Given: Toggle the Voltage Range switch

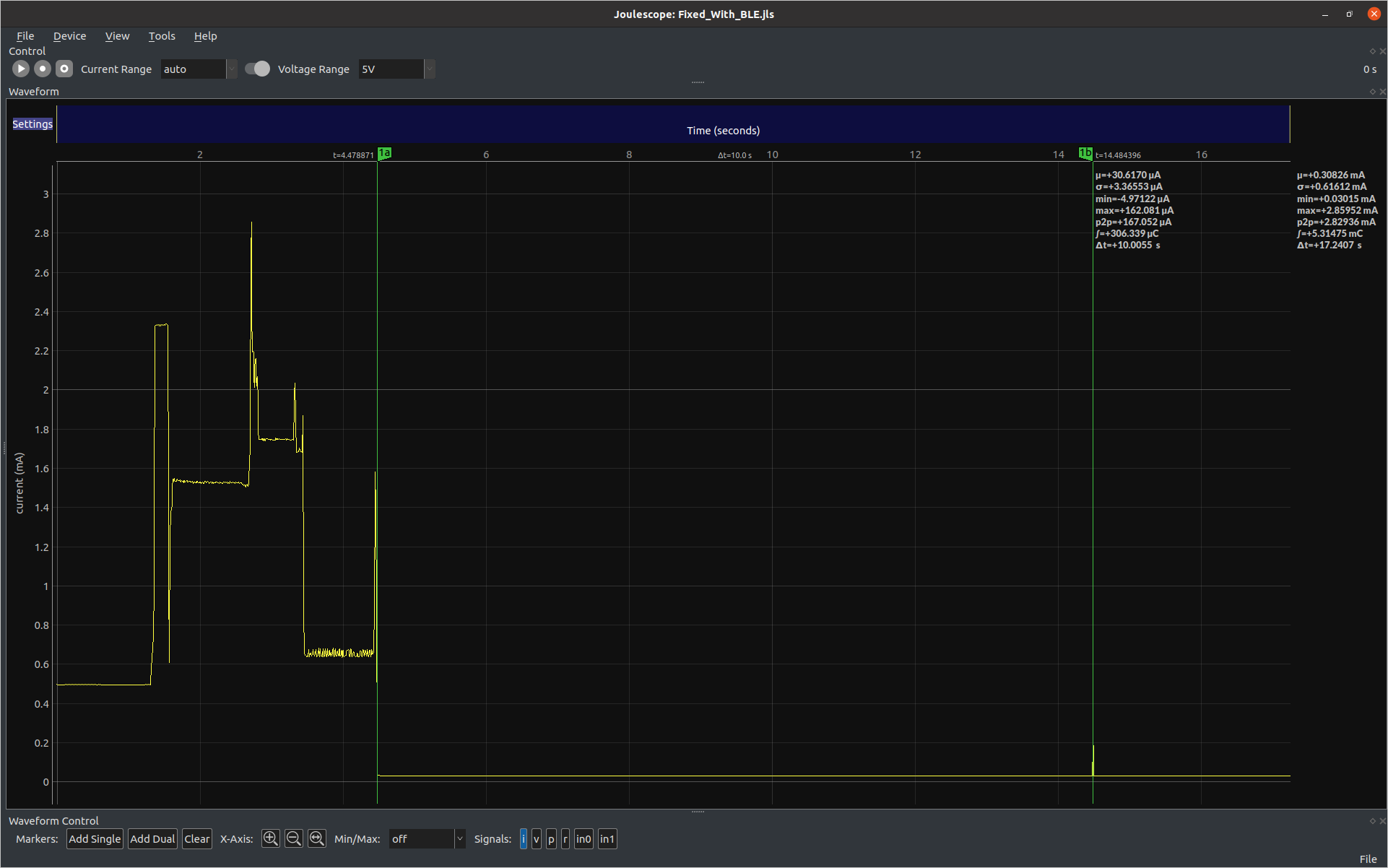Looking at the screenshot, I should click(257, 69).
